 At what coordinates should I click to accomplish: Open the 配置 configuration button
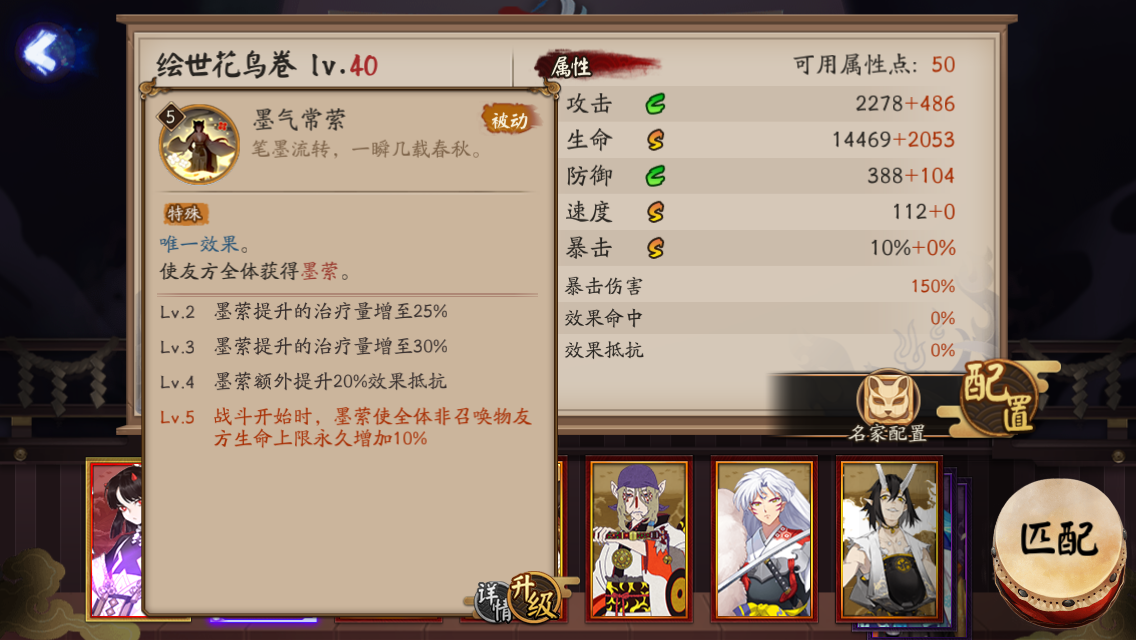point(998,397)
